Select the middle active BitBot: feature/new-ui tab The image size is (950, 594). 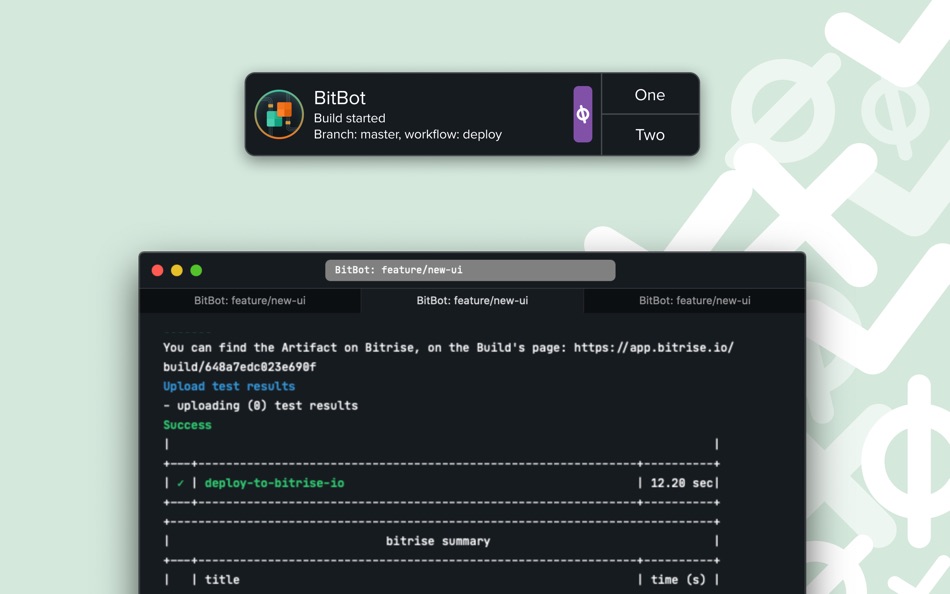tap(472, 301)
